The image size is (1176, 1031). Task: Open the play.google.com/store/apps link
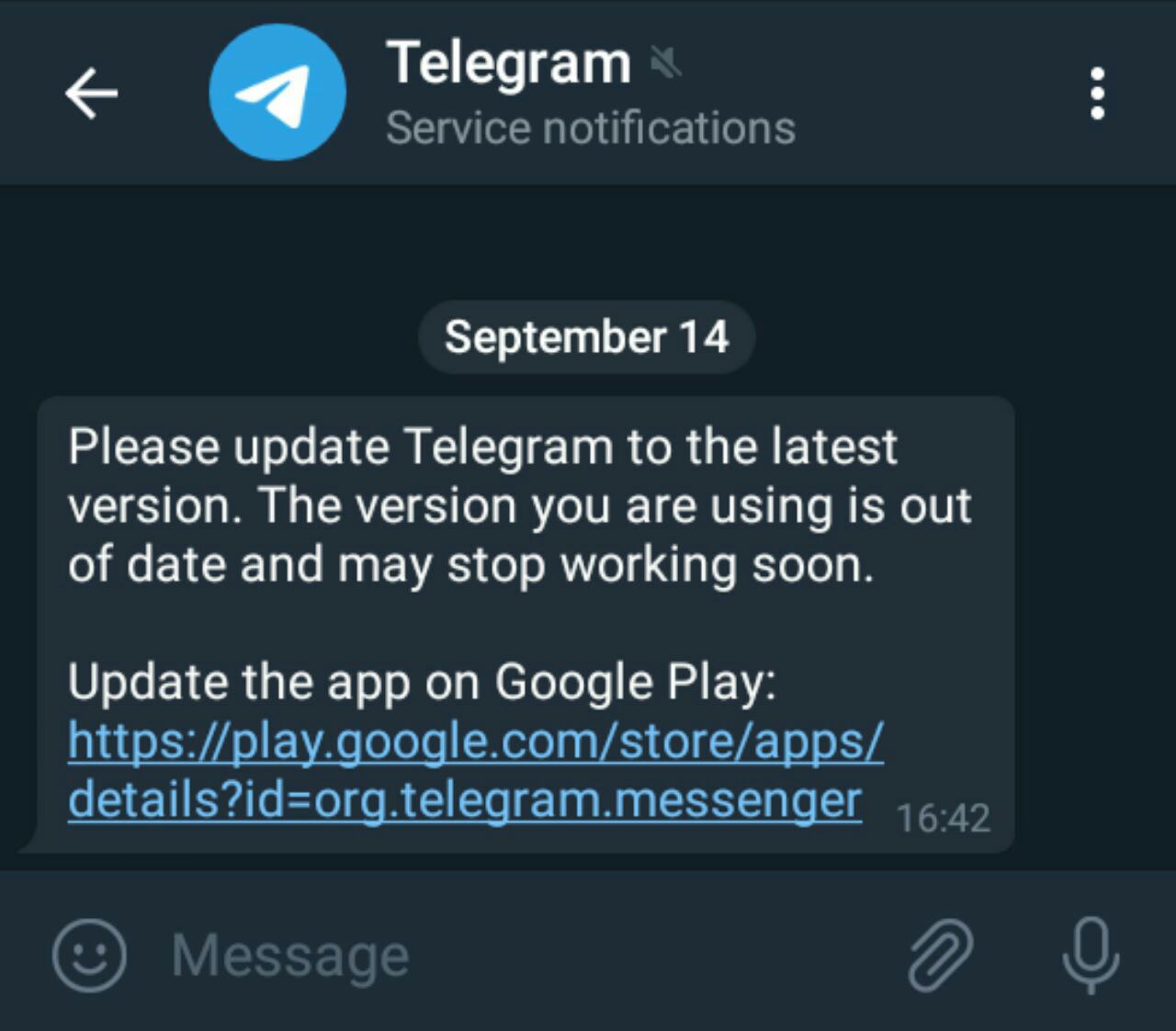click(x=476, y=742)
